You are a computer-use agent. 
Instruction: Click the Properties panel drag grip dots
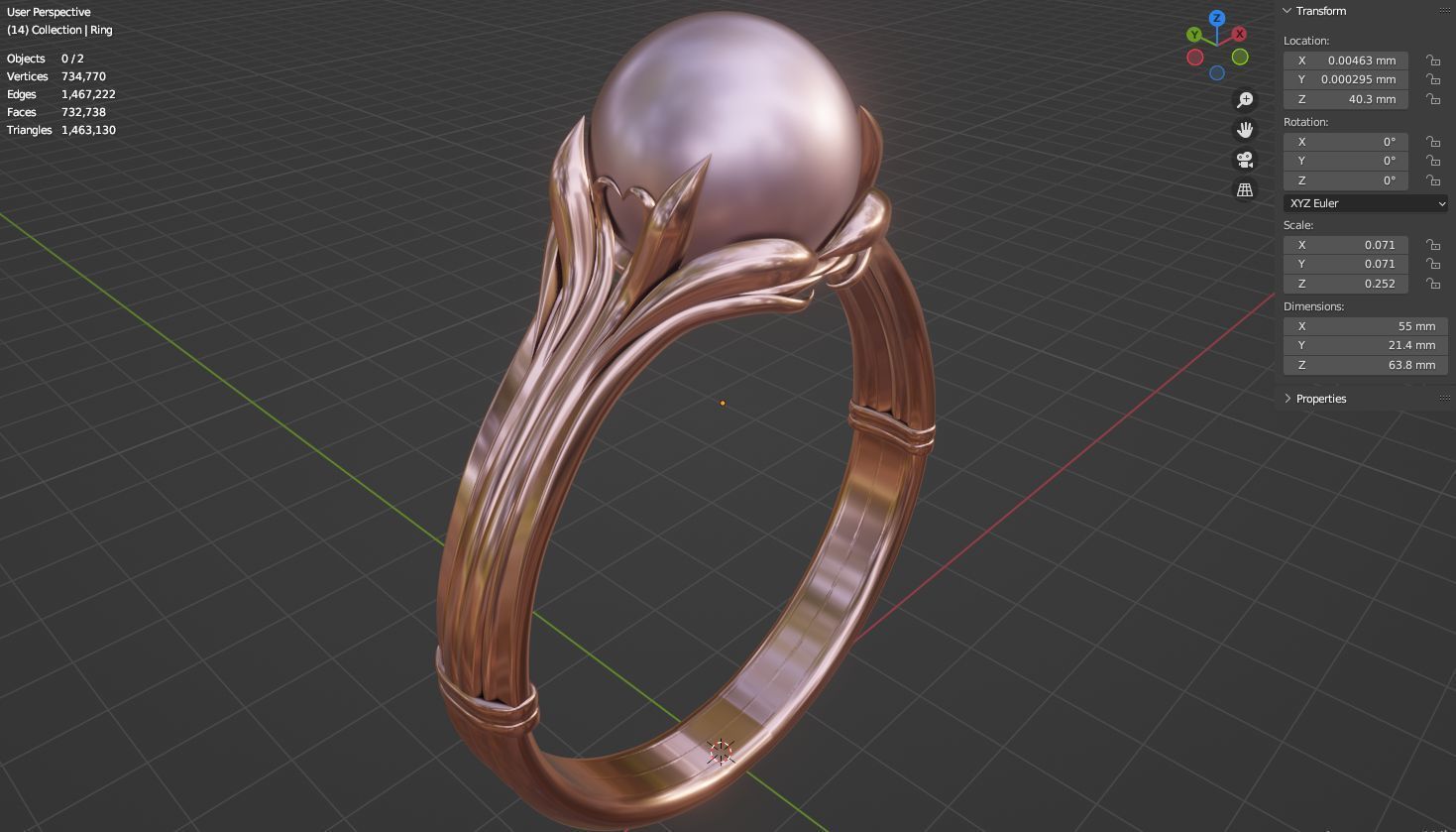coord(1444,399)
